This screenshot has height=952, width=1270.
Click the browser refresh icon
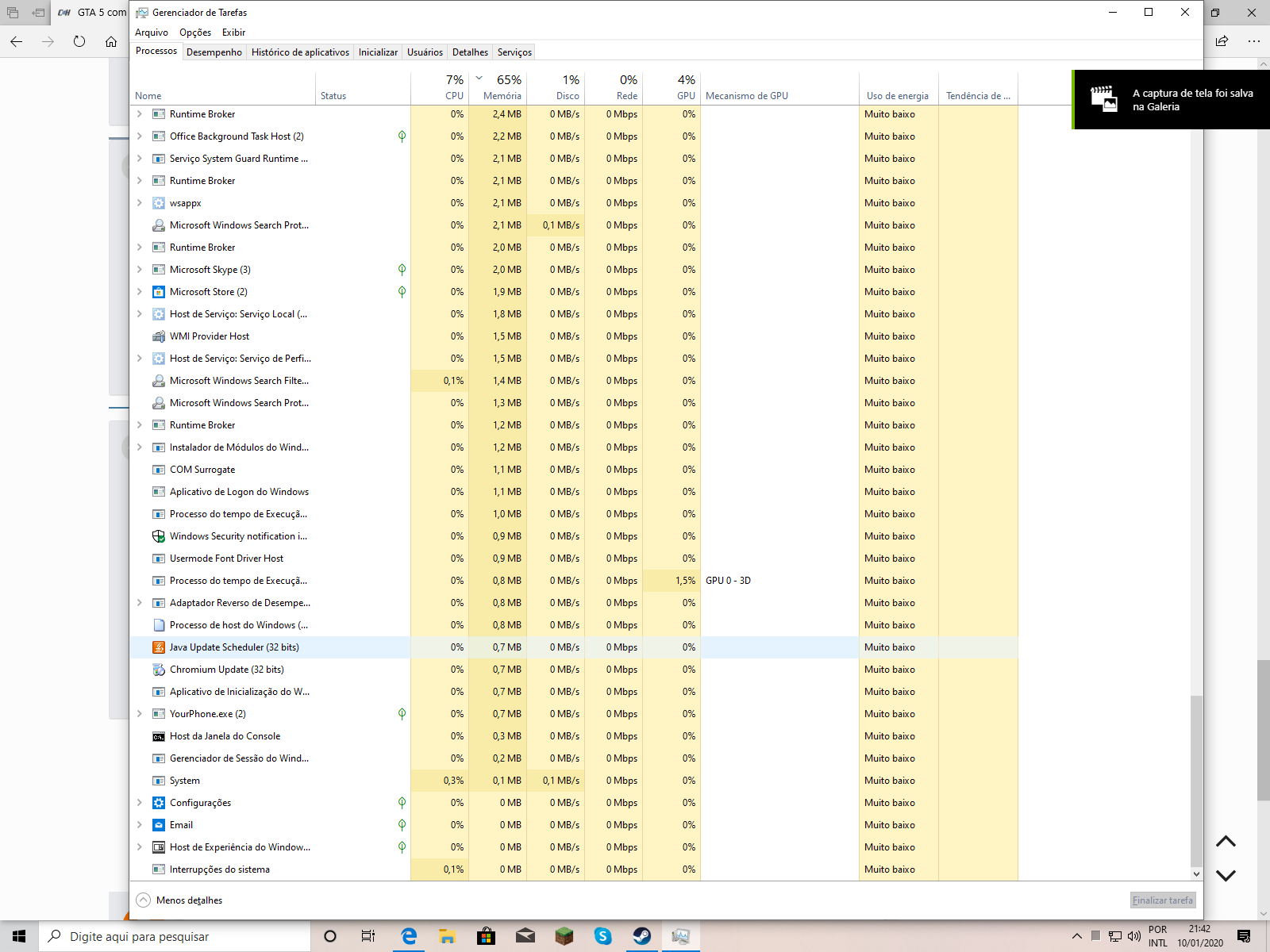click(79, 41)
